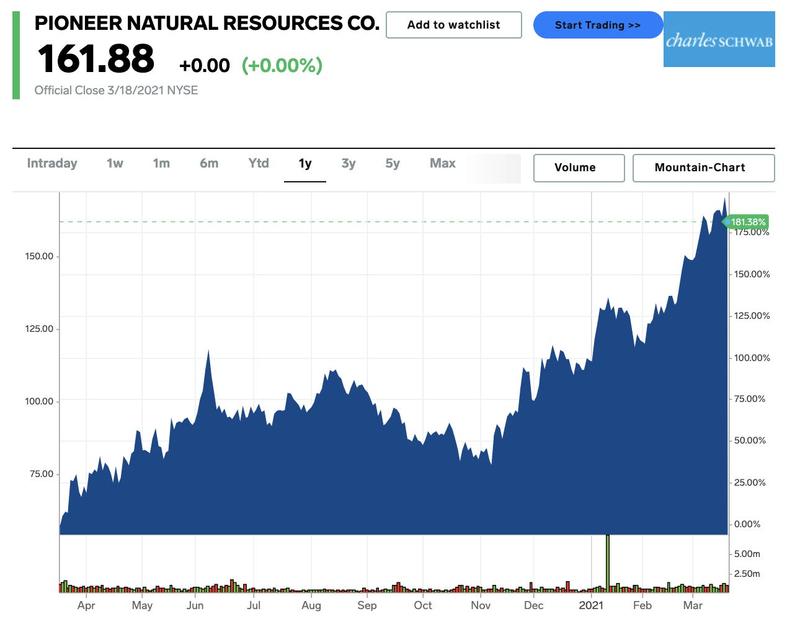Open the Mountain-Chart type selector

pos(704,168)
